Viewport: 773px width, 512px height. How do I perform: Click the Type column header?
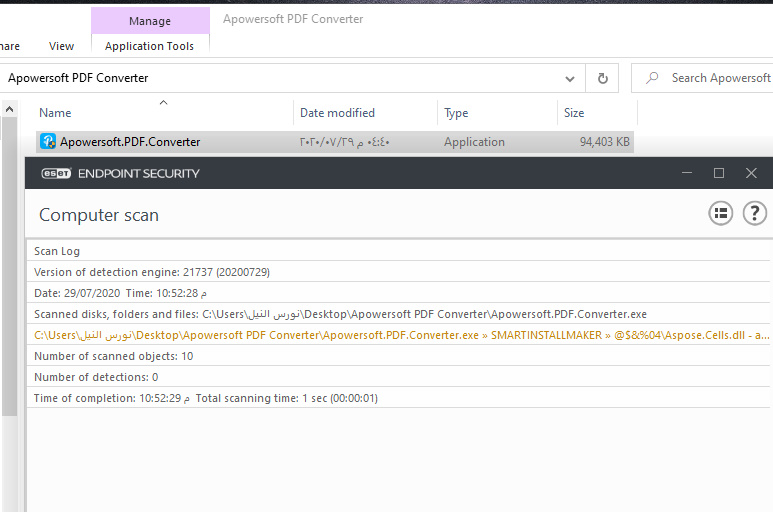[456, 113]
